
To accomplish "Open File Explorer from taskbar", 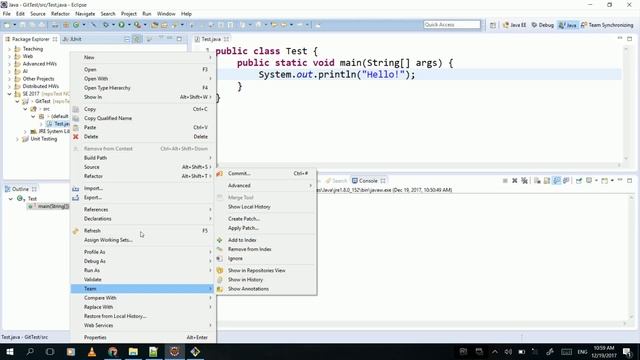I will [133, 352].
